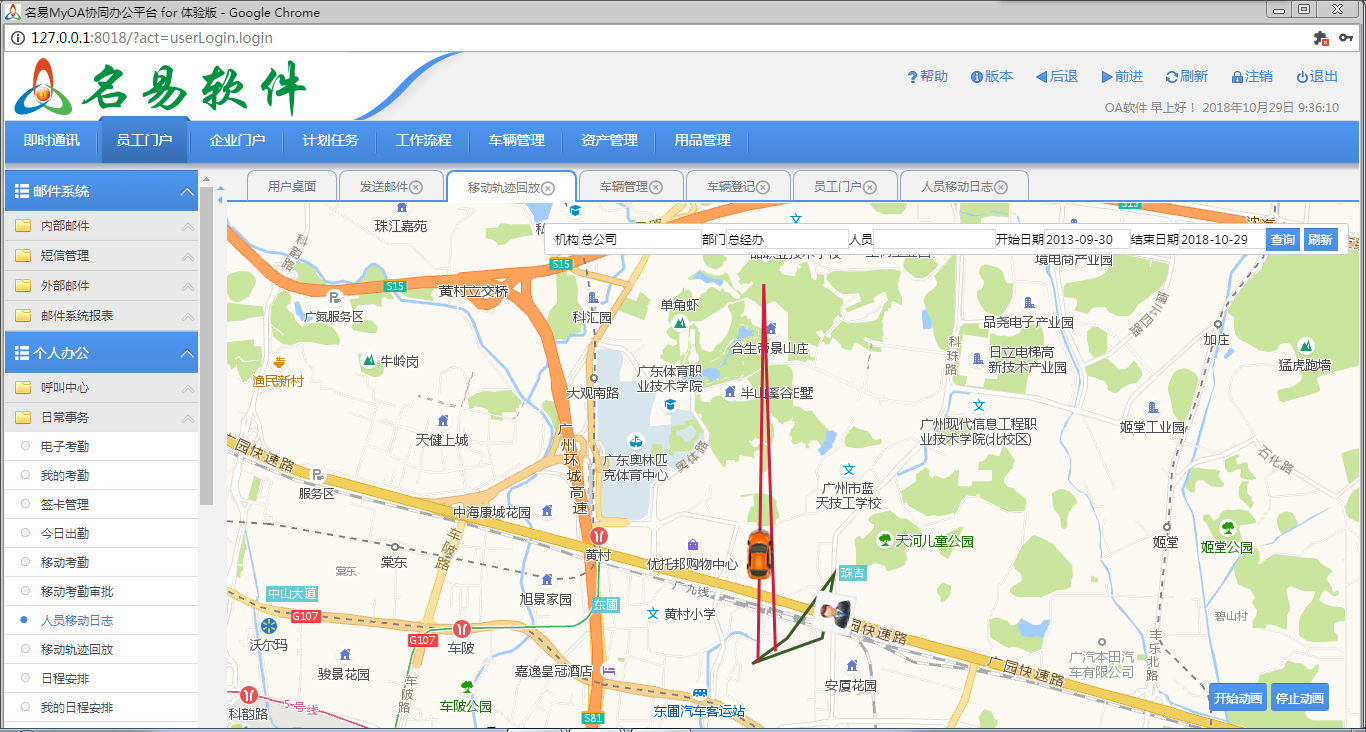Switch to the 人员移动日志 tab

(x=956, y=187)
